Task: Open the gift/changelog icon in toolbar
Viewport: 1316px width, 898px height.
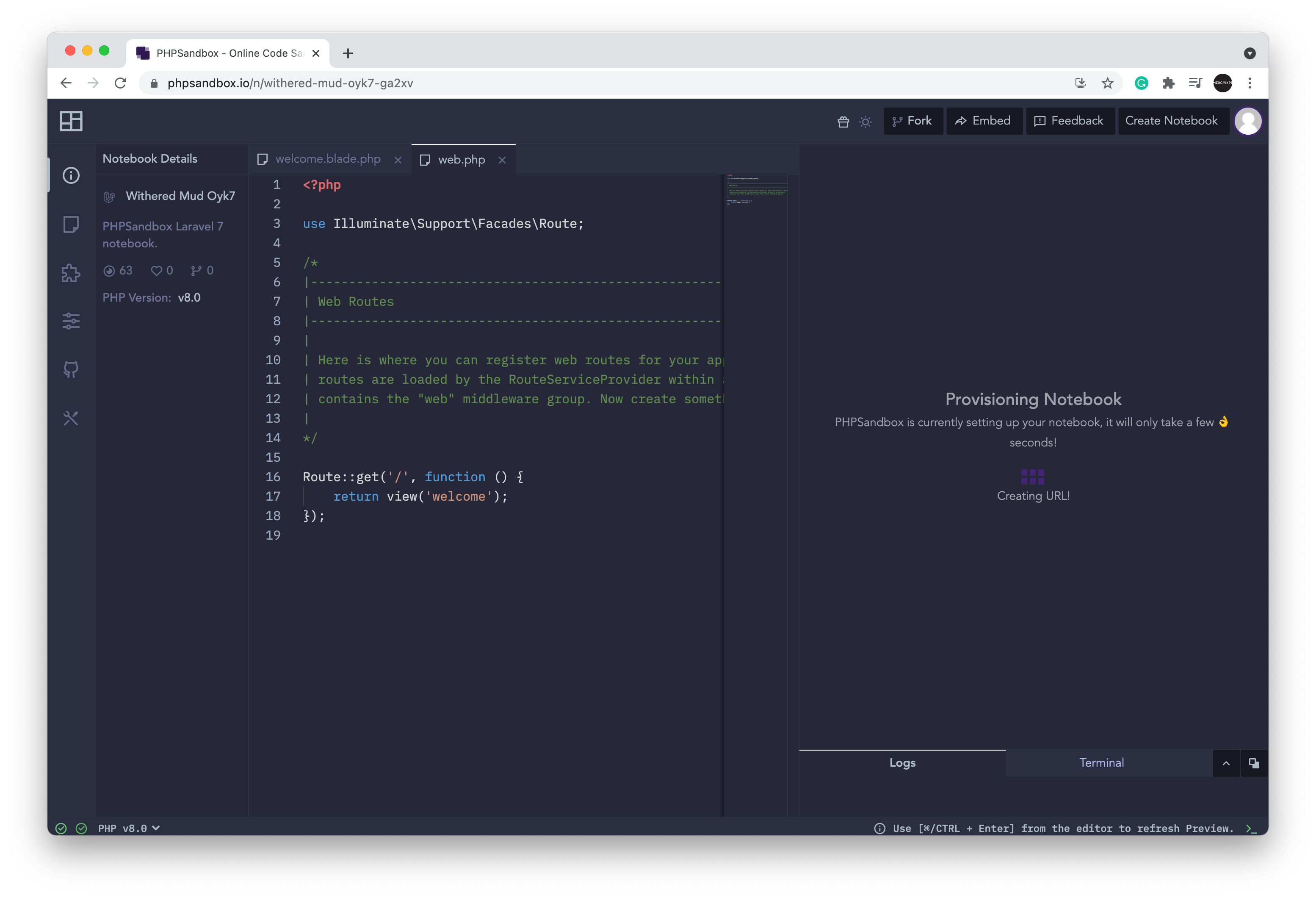Action: 843,121
